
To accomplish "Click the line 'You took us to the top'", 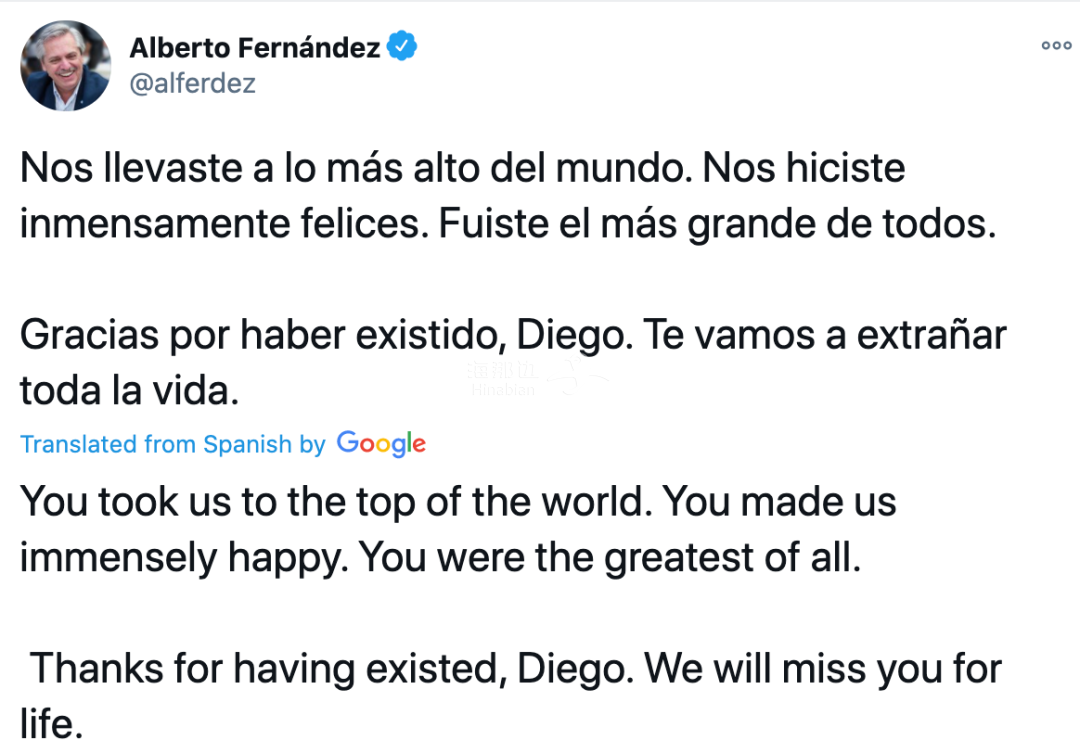I will pos(458,502).
